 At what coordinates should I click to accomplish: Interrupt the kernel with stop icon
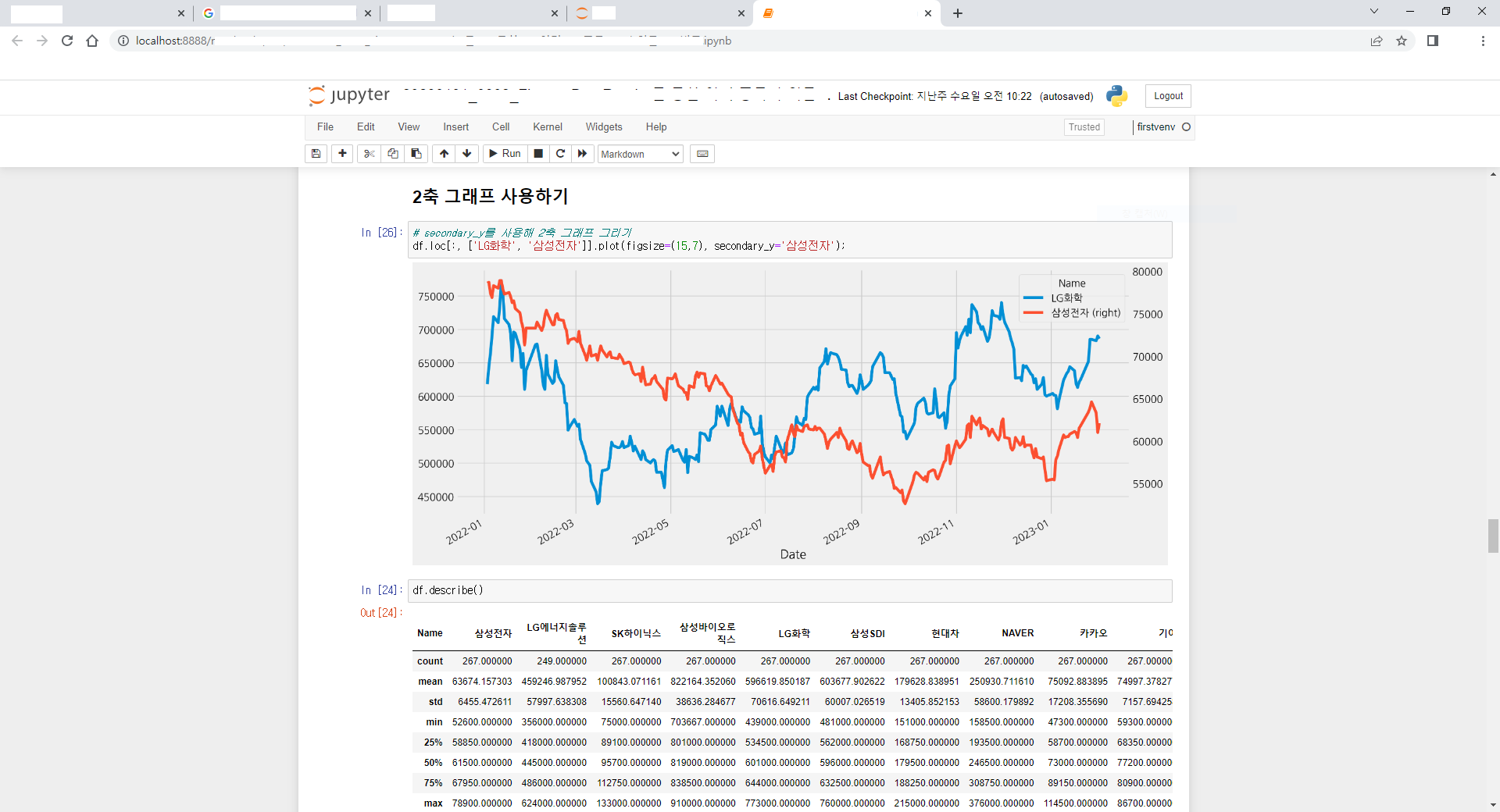tap(538, 154)
